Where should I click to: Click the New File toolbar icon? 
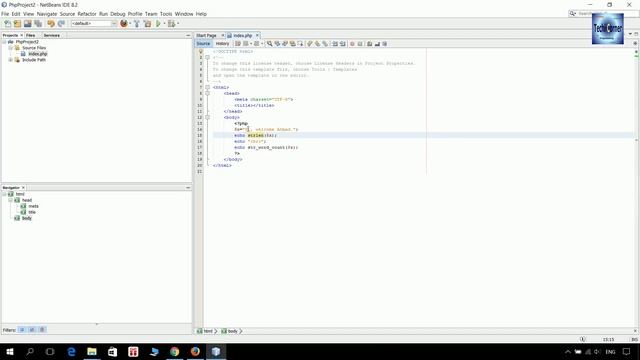point(7,24)
